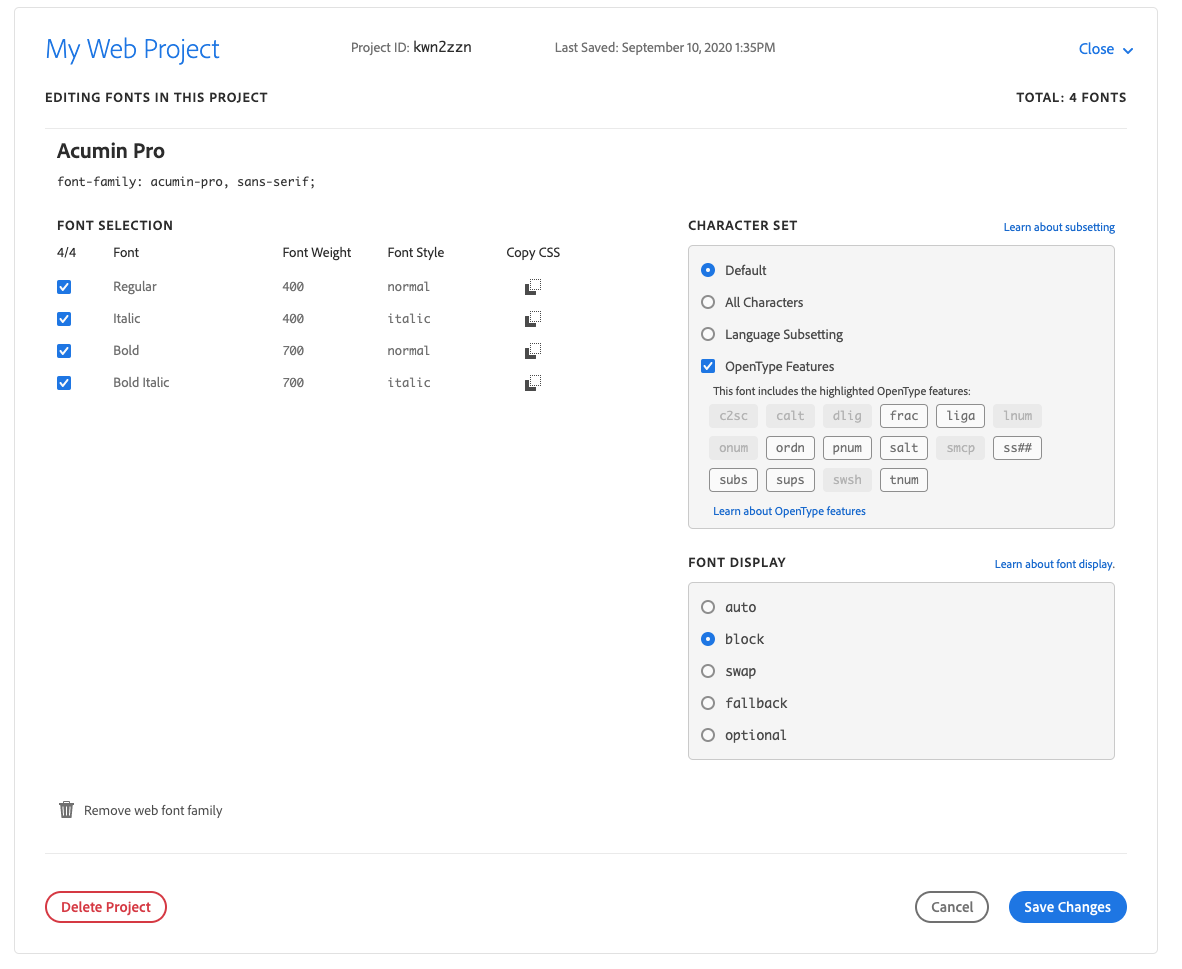The image size is (1182, 969).
Task: Uncheck the Regular font checkbox
Action: point(64,287)
